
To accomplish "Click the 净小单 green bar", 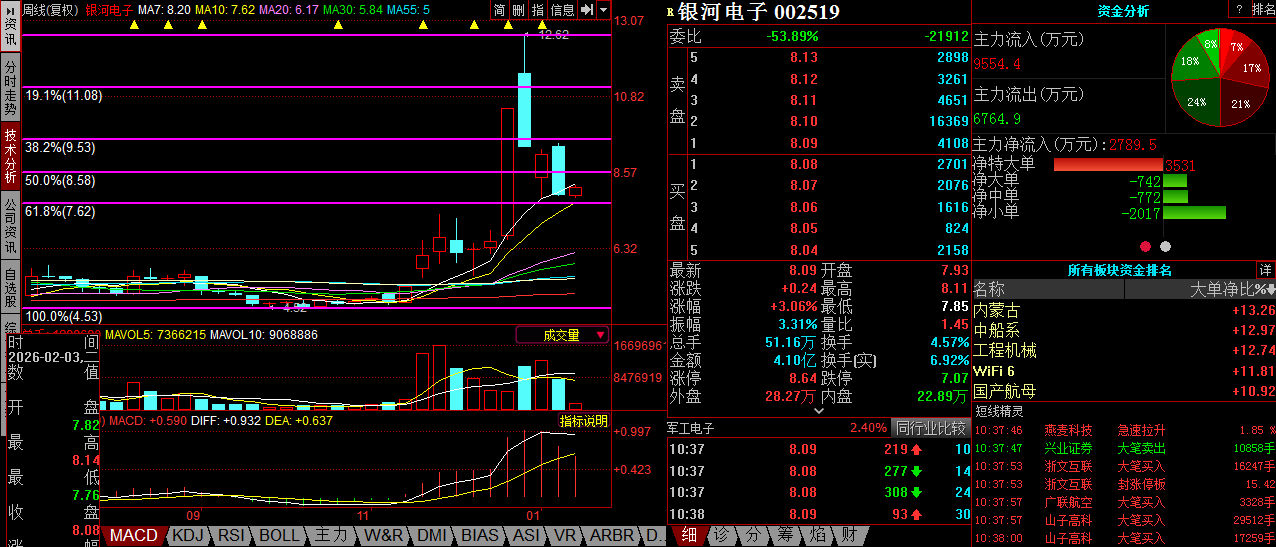I will coord(1194,212).
